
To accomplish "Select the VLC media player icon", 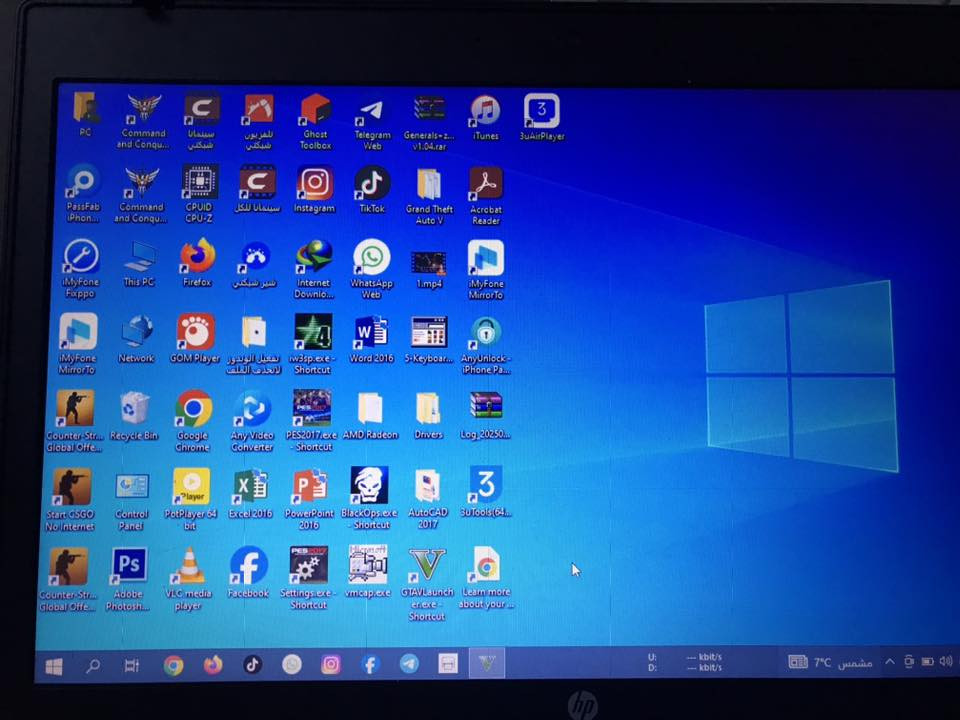I will (x=188, y=567).
